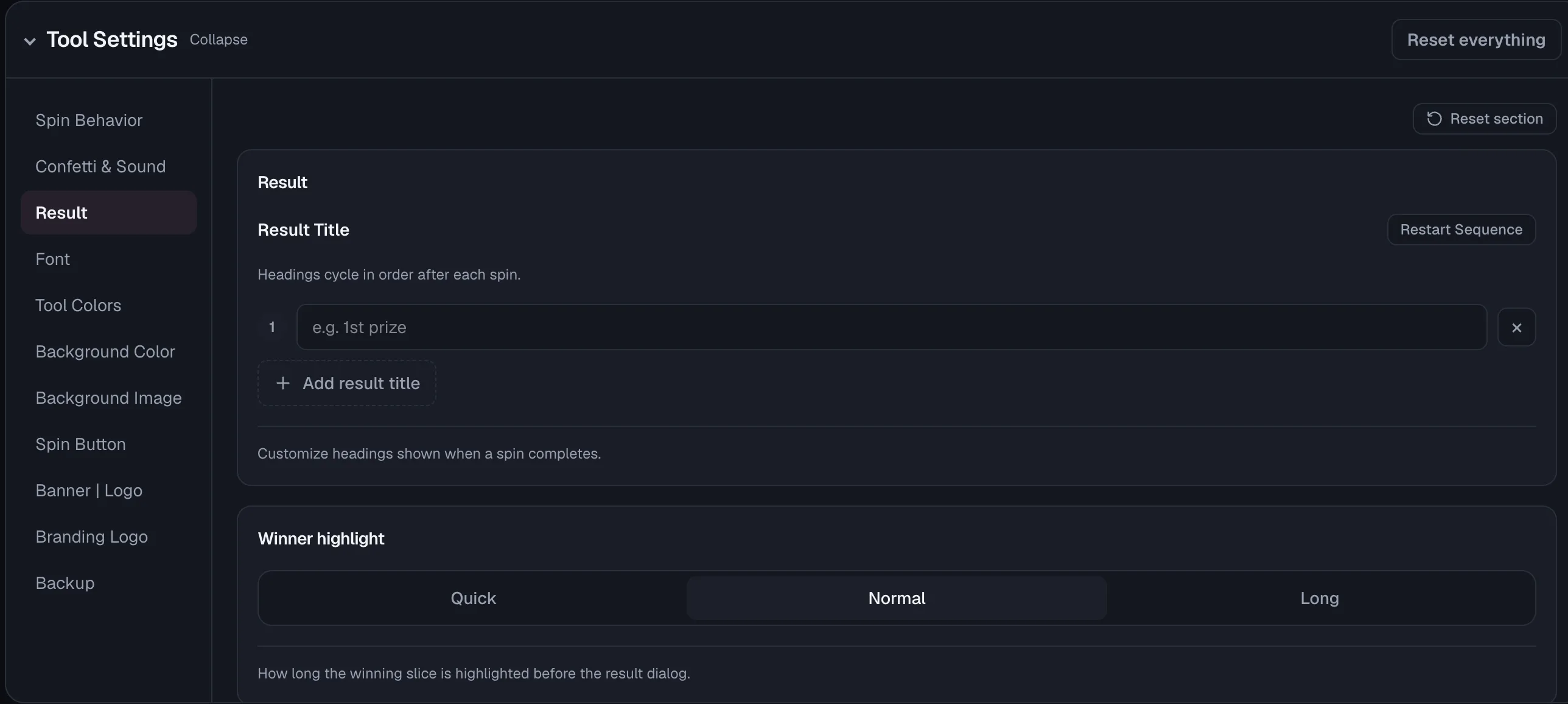The image size is (1568, 704).
Task: Click the 'Headings cycle in order after each spin.' text
Action: [389, 275]
